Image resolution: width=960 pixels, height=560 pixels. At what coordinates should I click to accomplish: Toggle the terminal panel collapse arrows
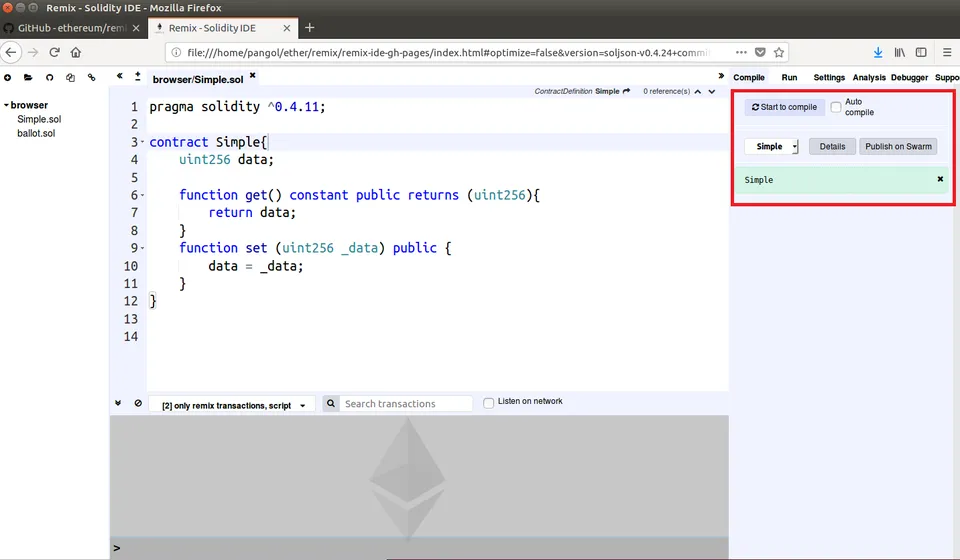pyautogui.click(x=118, y=403)
